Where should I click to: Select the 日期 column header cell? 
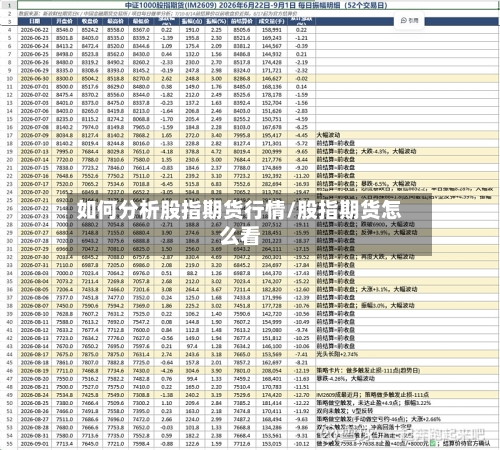click(35, 21)
